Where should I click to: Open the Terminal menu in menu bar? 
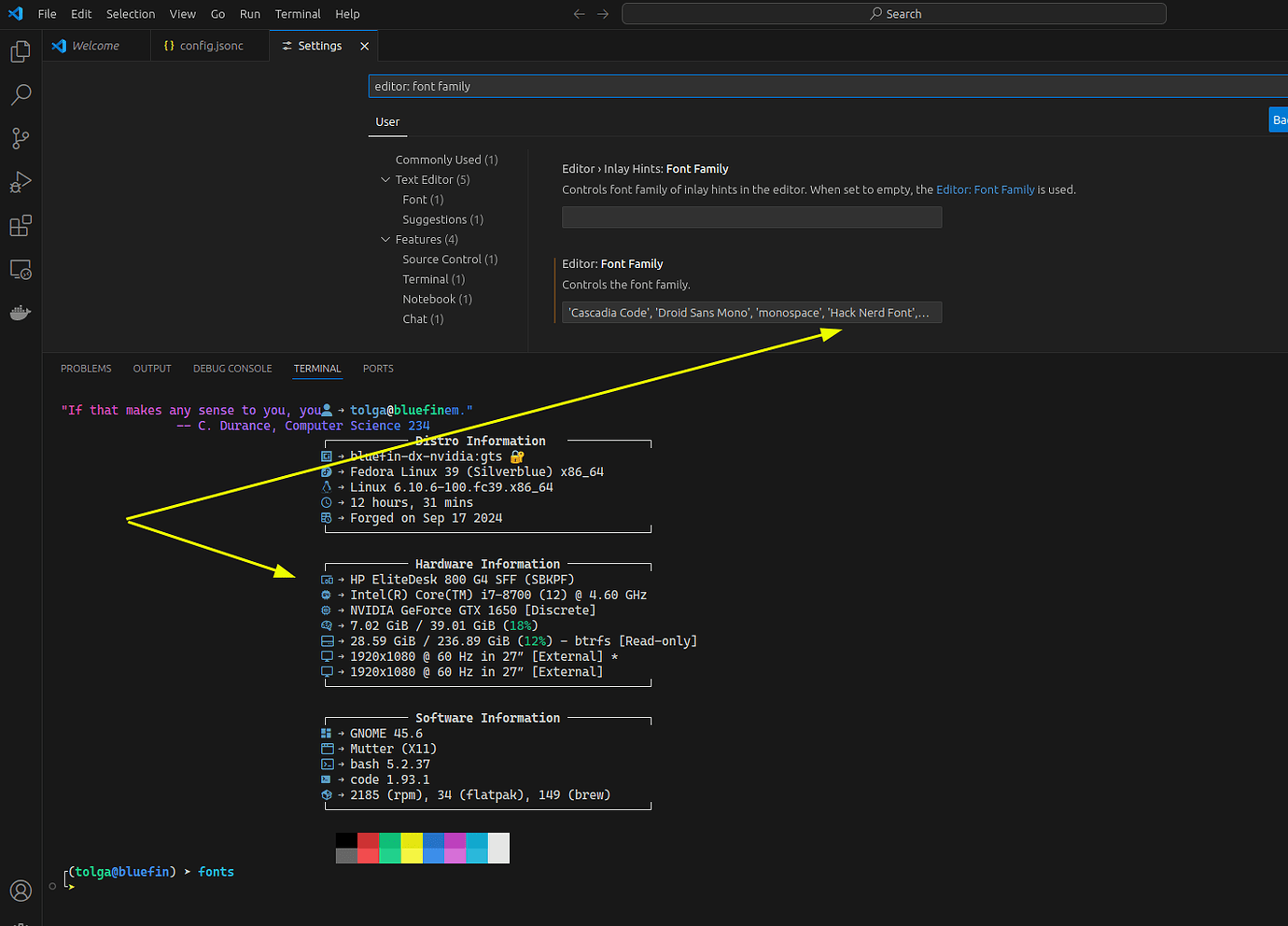(297, 14)
